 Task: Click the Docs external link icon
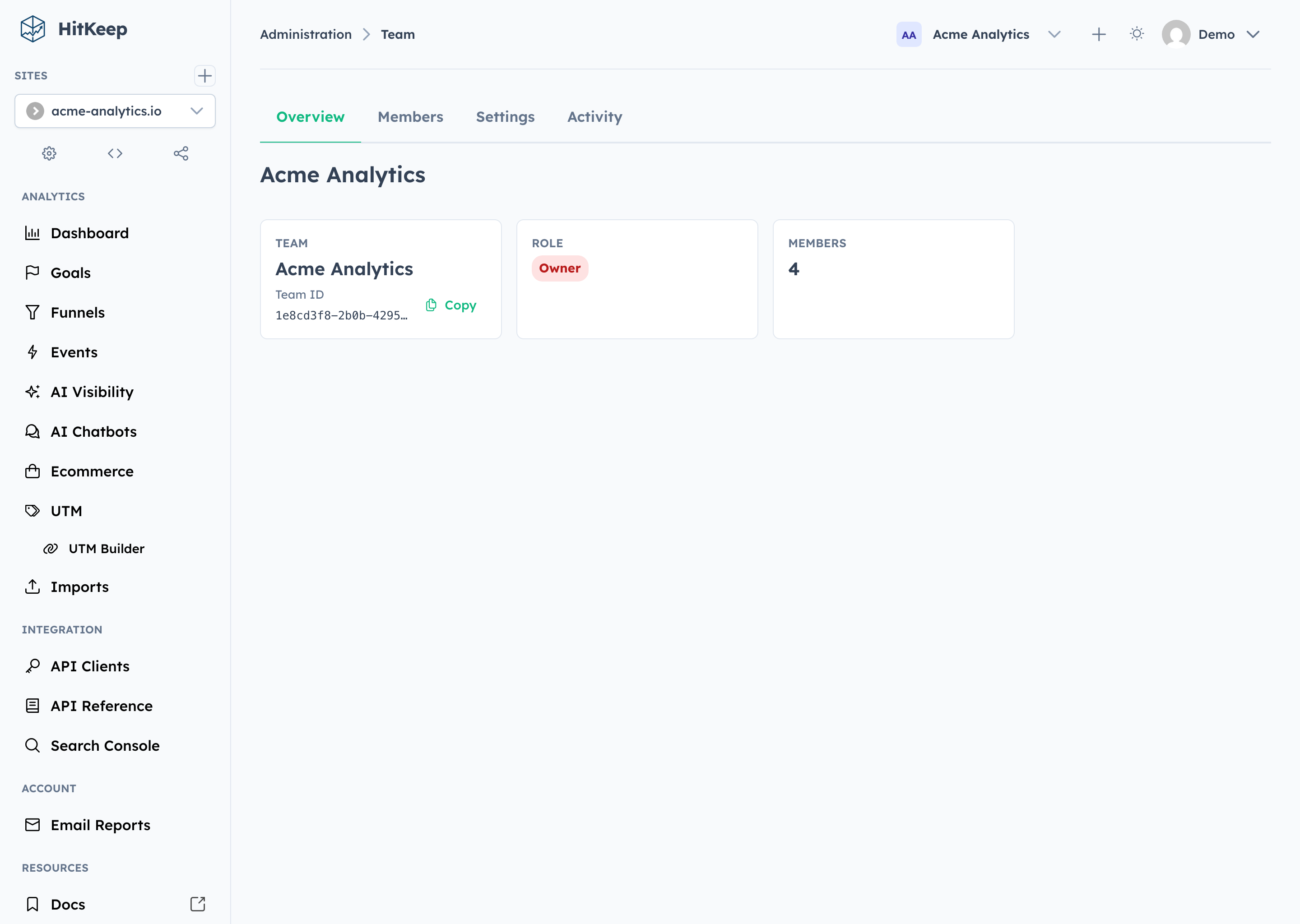point(198,904)
